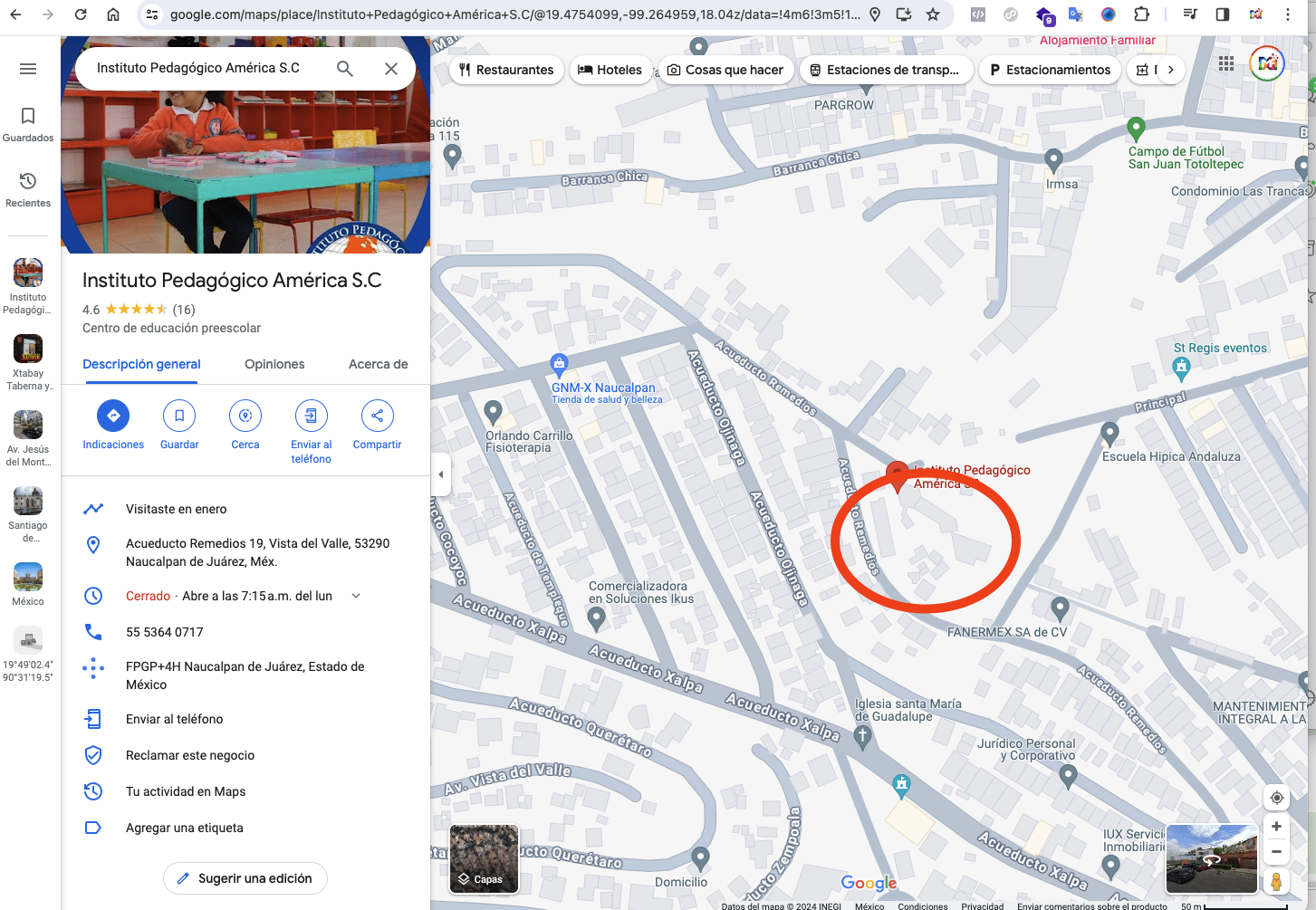1316x910 pixels.
Task: Open recent México entry
Action: coord(28,584)
